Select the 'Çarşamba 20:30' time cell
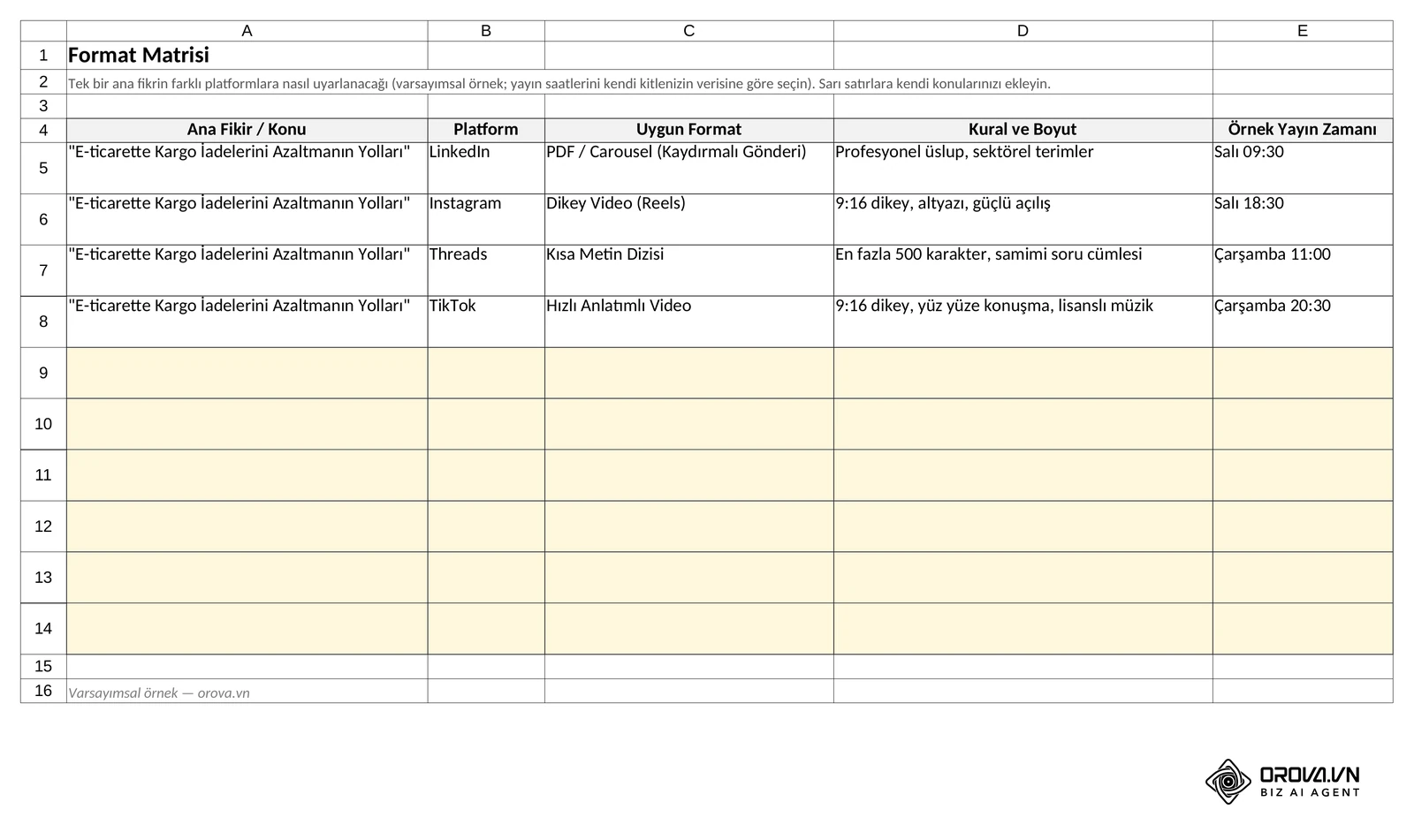Screen dimensions: 1414x840 click(x=1303, y=322)
